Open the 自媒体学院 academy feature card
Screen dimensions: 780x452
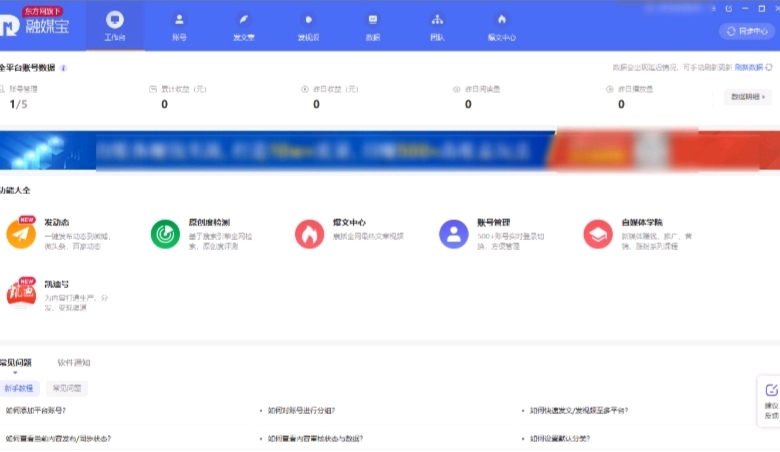(638, 234)
